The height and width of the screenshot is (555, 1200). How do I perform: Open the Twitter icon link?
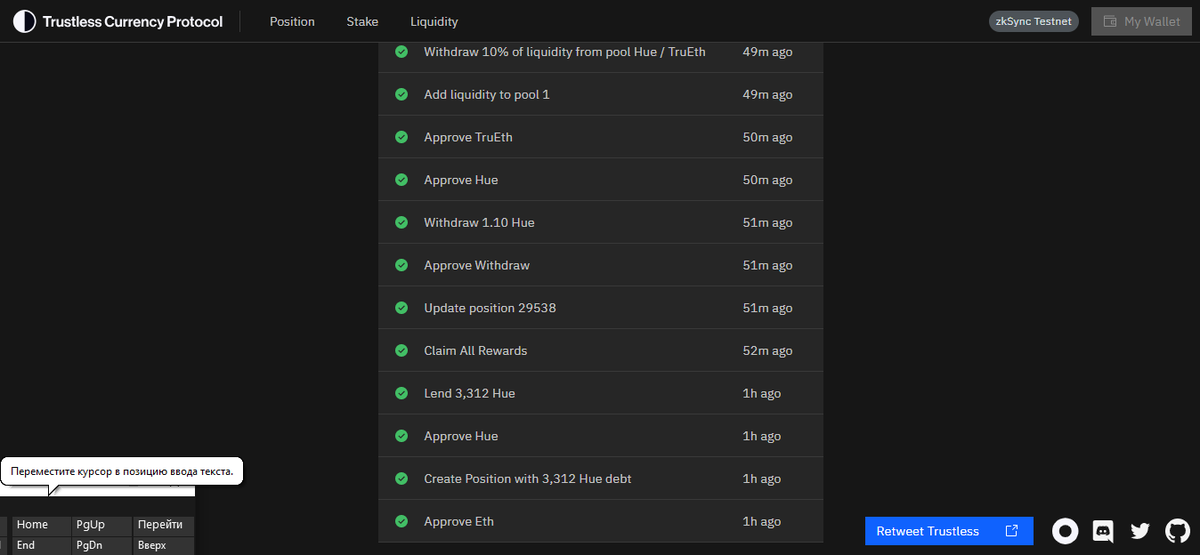coord(1140,531)
